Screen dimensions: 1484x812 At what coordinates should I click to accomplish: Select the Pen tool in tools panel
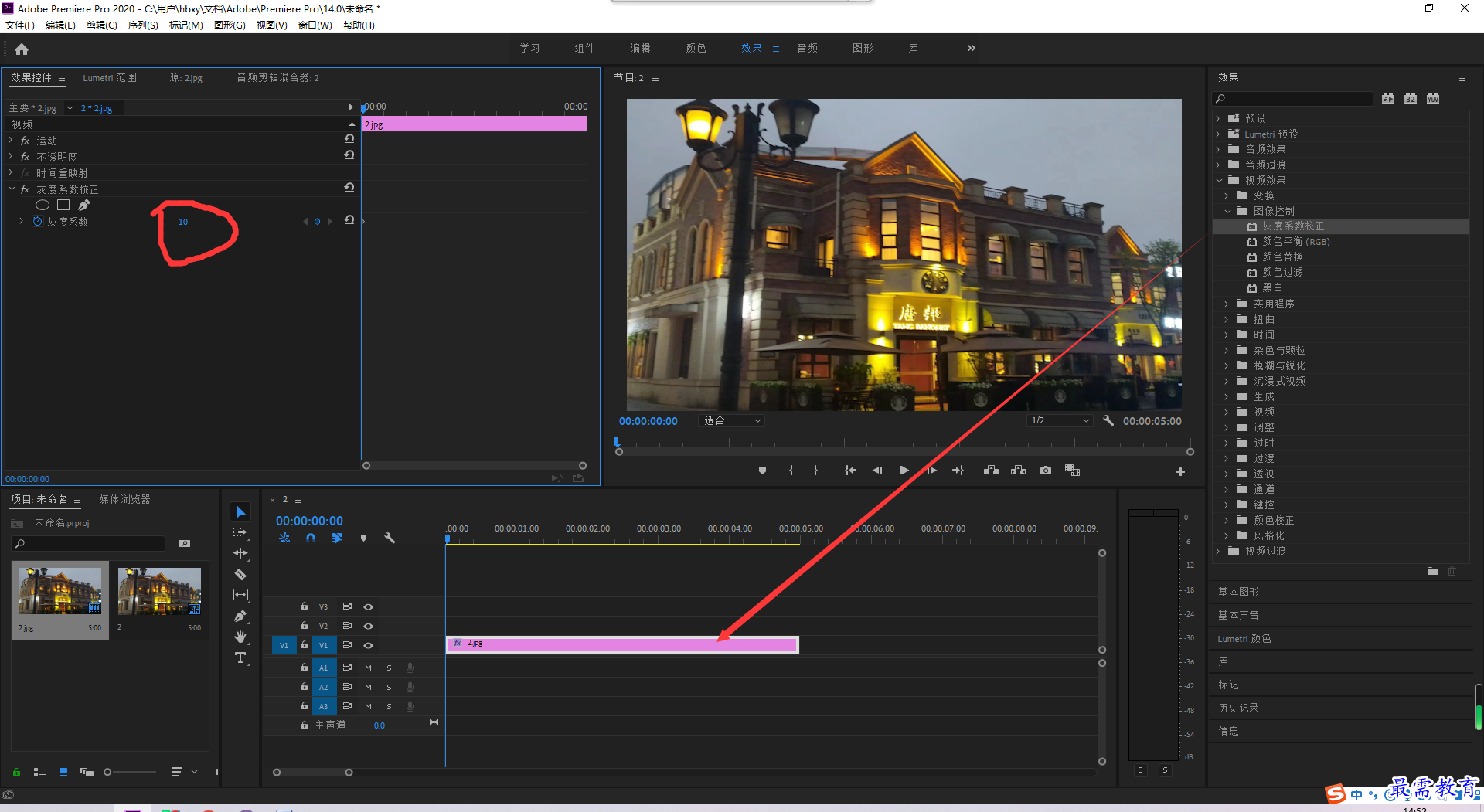pos(240,616)
